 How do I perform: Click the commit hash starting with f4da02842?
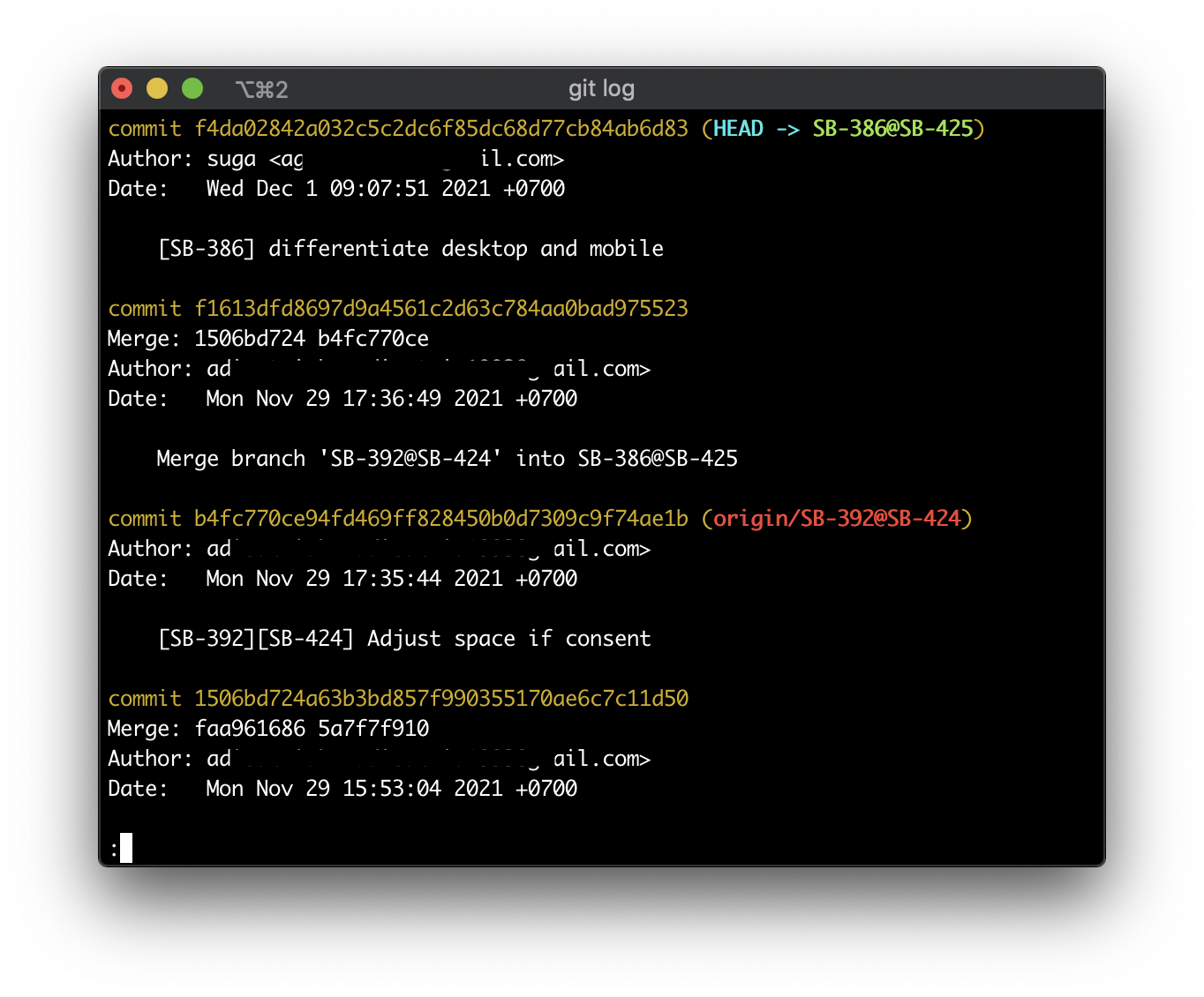pos(440,129)
